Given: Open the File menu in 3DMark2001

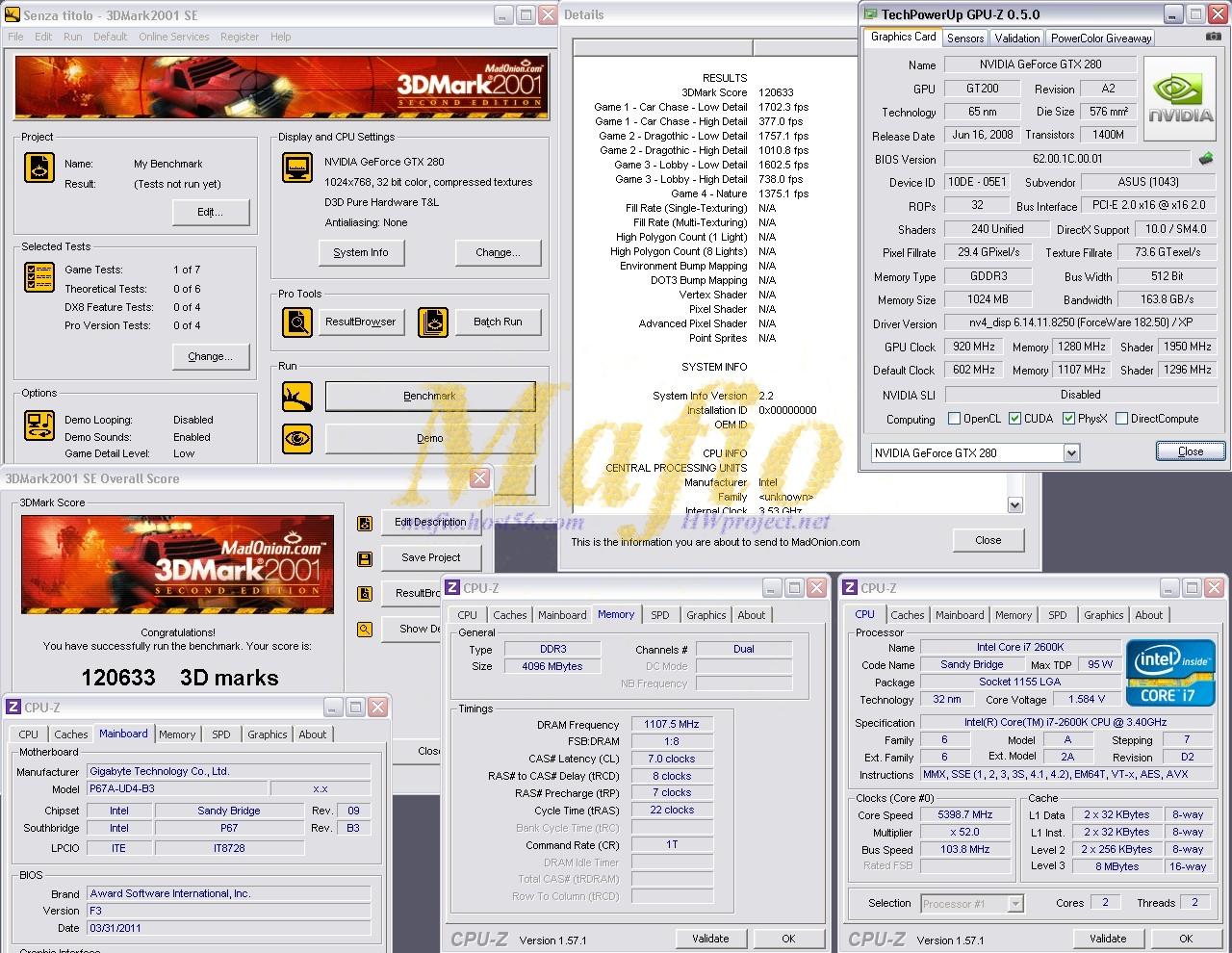Looking at the screenshot, I should (x=15, y=37).
